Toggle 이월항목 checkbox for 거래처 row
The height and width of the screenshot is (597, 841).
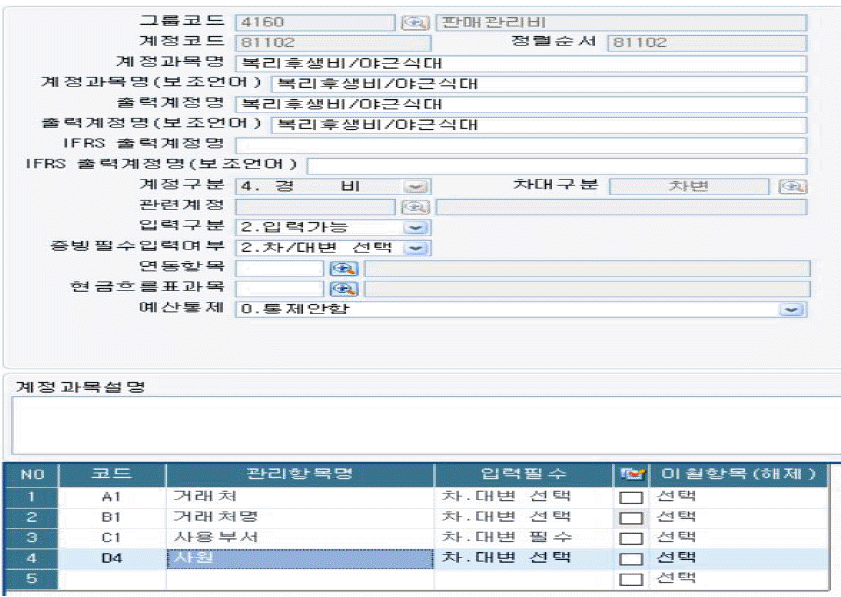point(630,497)
